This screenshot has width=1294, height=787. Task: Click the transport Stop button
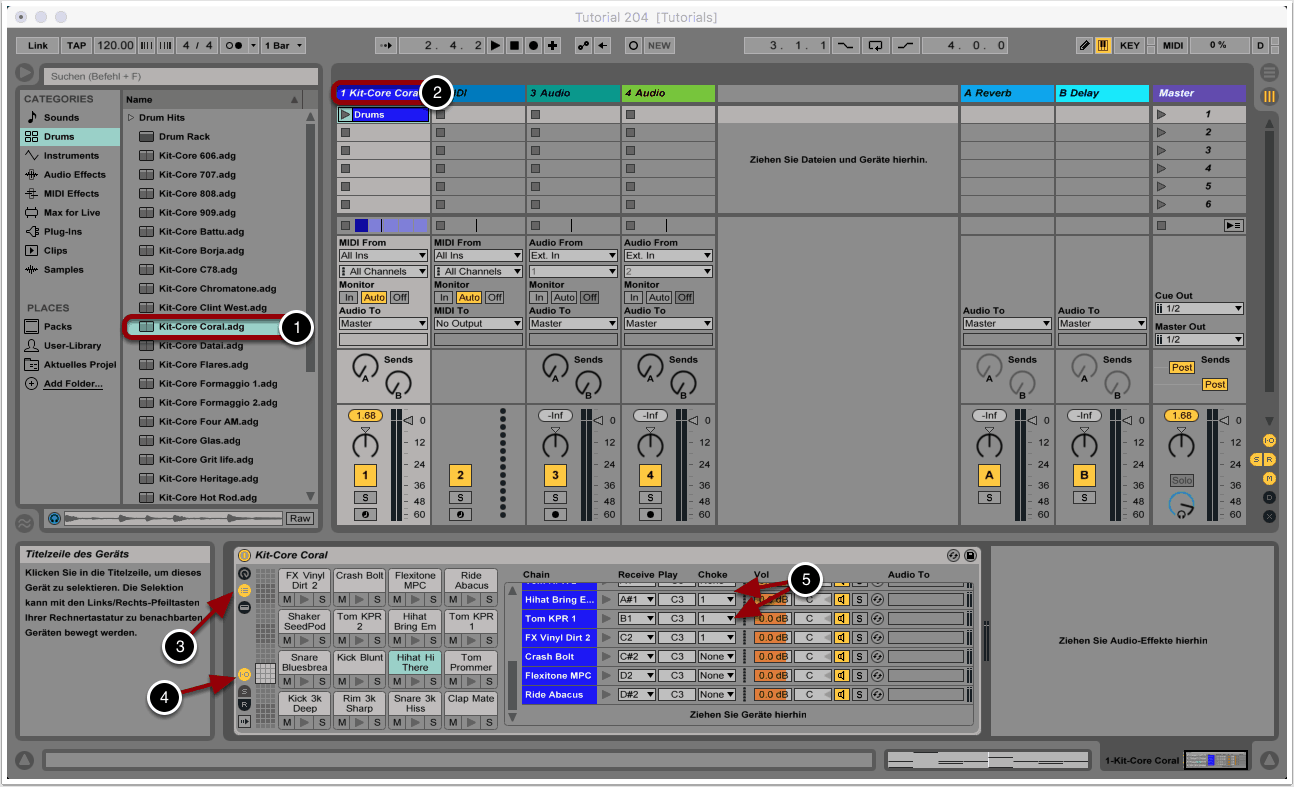515,45
